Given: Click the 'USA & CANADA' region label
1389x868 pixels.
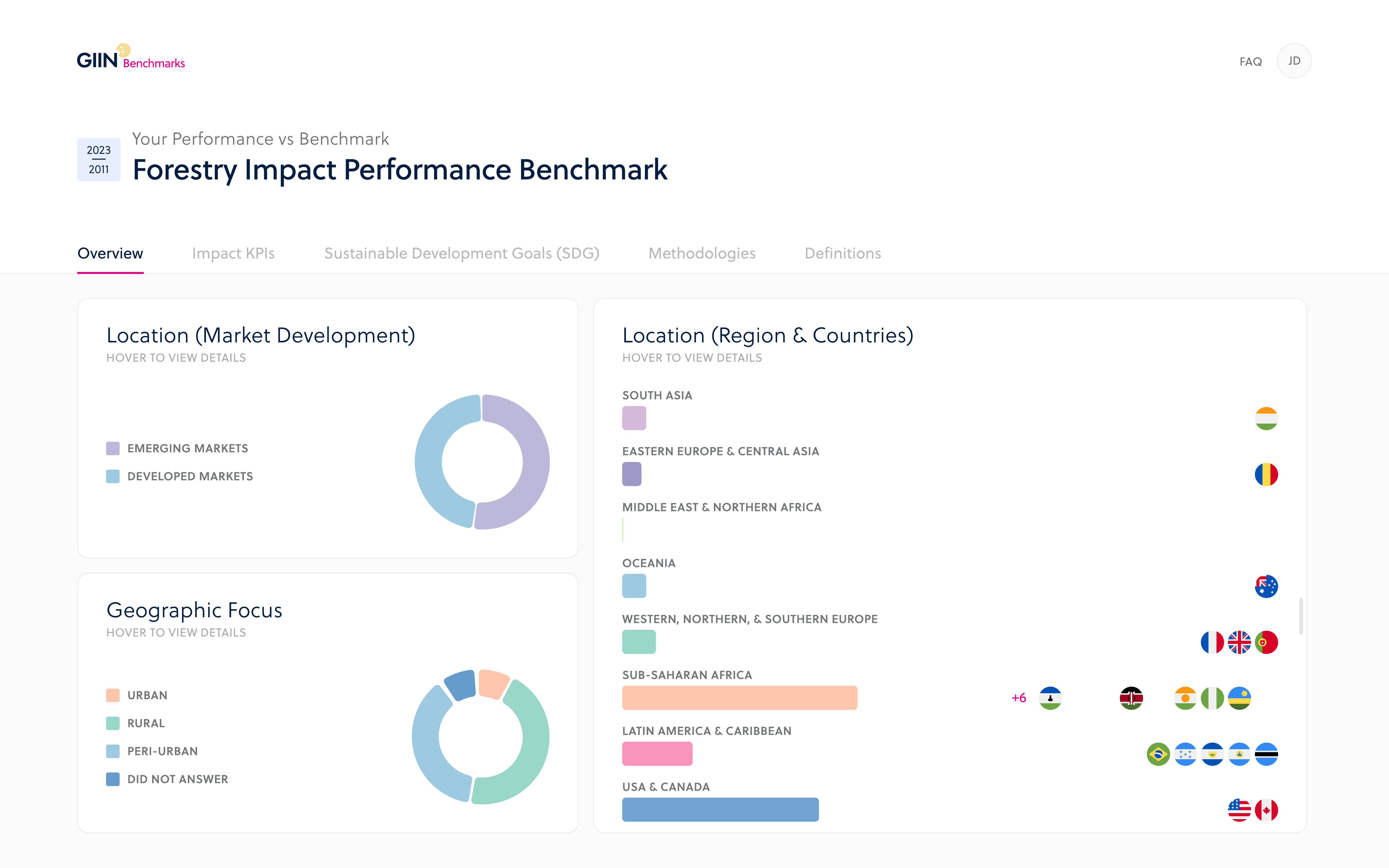Looking at the screenshot, I should [666, 787].
